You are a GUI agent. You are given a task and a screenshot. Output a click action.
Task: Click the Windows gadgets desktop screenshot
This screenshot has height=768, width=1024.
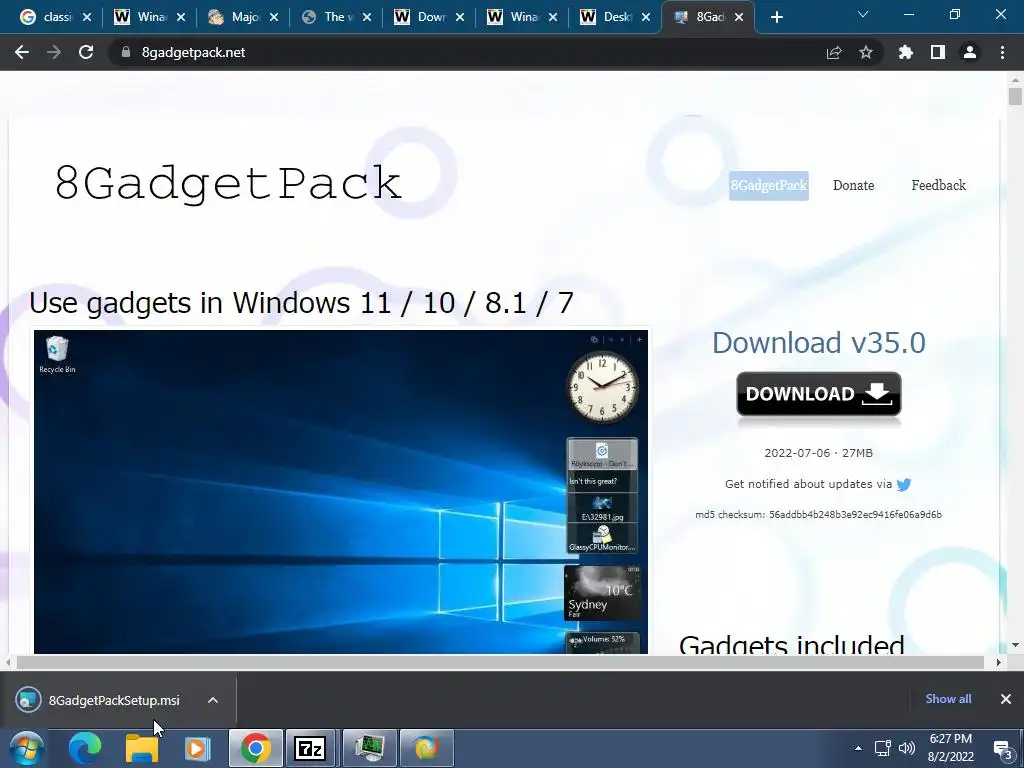point(341,491)
